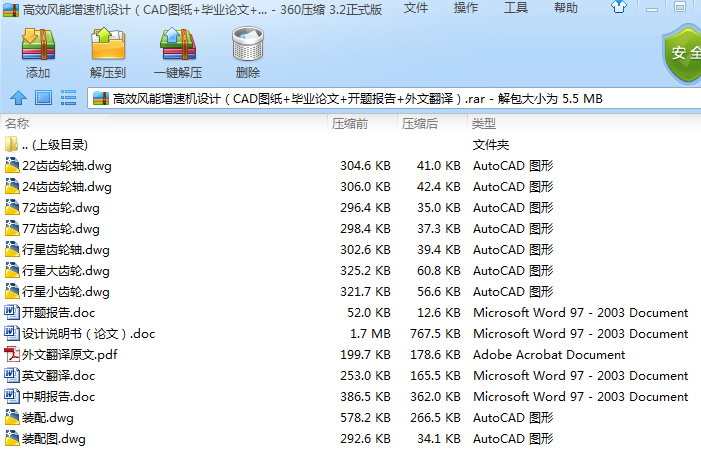This screenshot has height=464, width=701.
Task: Open the 文件 menu
Action: click(416, 8)
